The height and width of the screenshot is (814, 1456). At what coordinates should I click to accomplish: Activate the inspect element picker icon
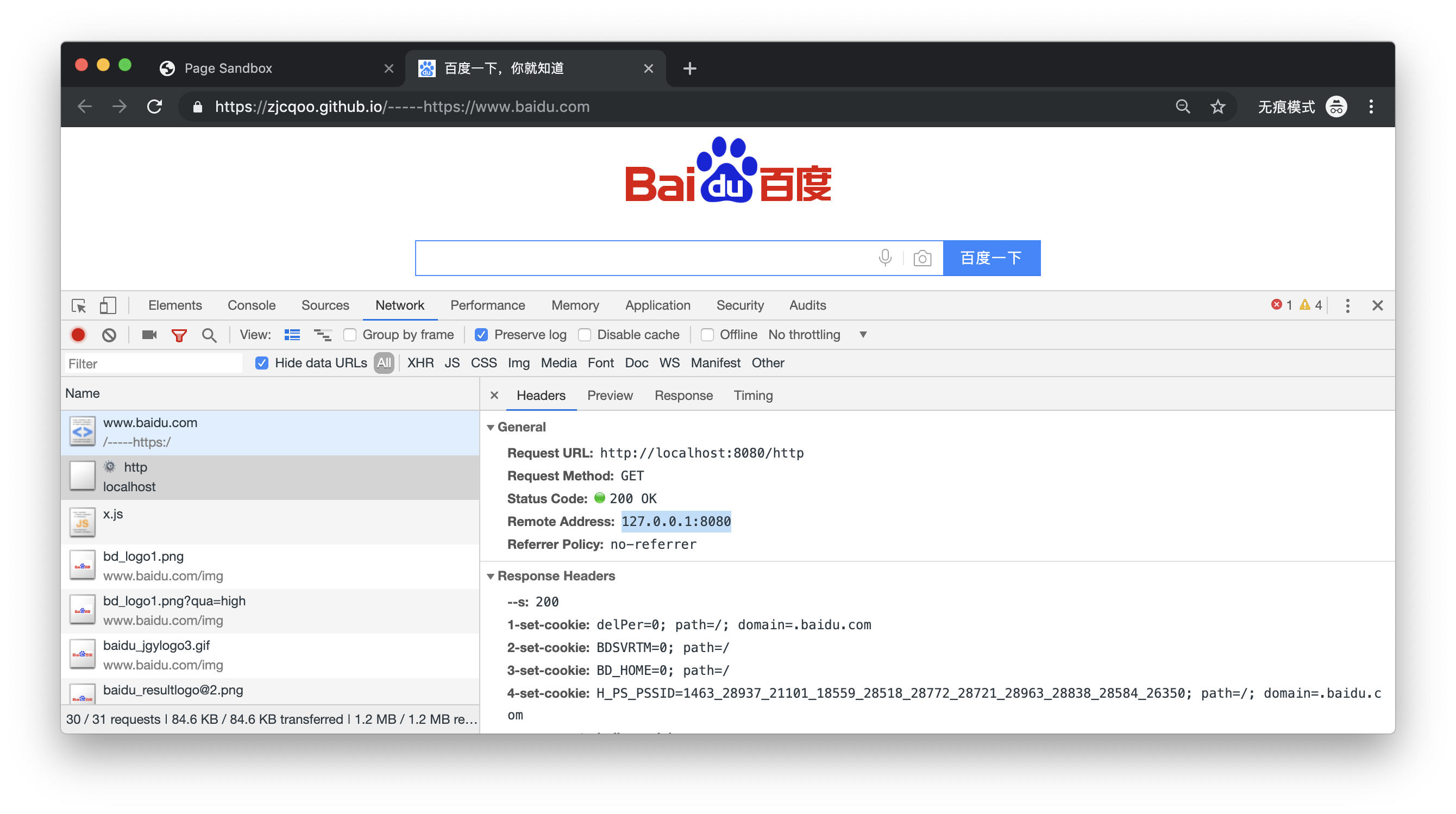click(x=79, y=305)
